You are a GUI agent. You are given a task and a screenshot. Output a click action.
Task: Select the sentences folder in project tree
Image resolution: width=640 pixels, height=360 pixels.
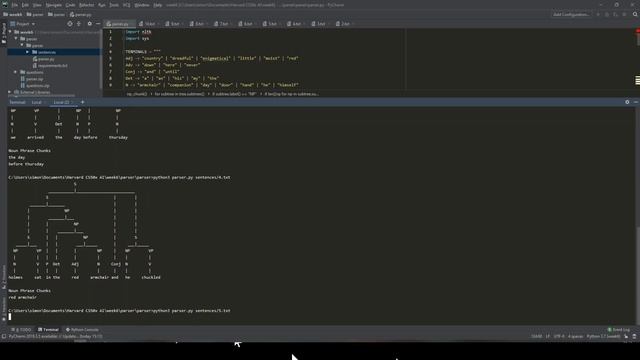(53, 52)
